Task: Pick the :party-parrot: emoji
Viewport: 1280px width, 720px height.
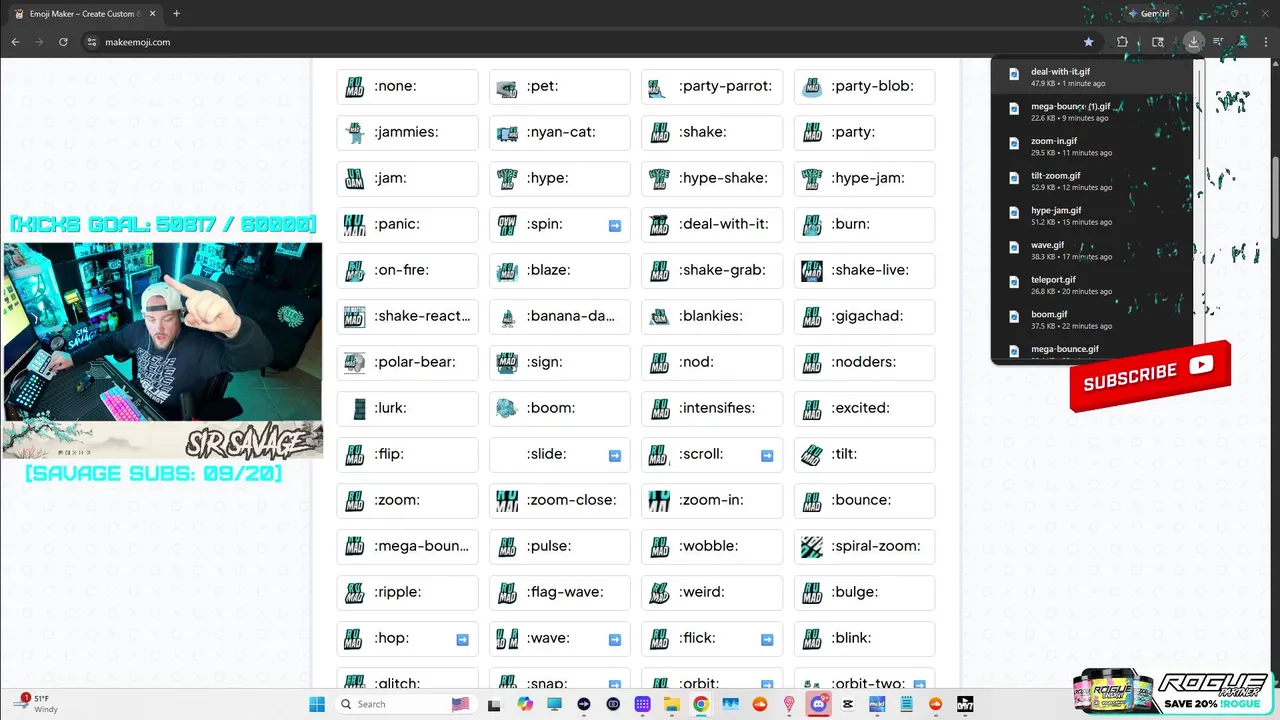Action: pyautogui.click(x=712, y=86)
